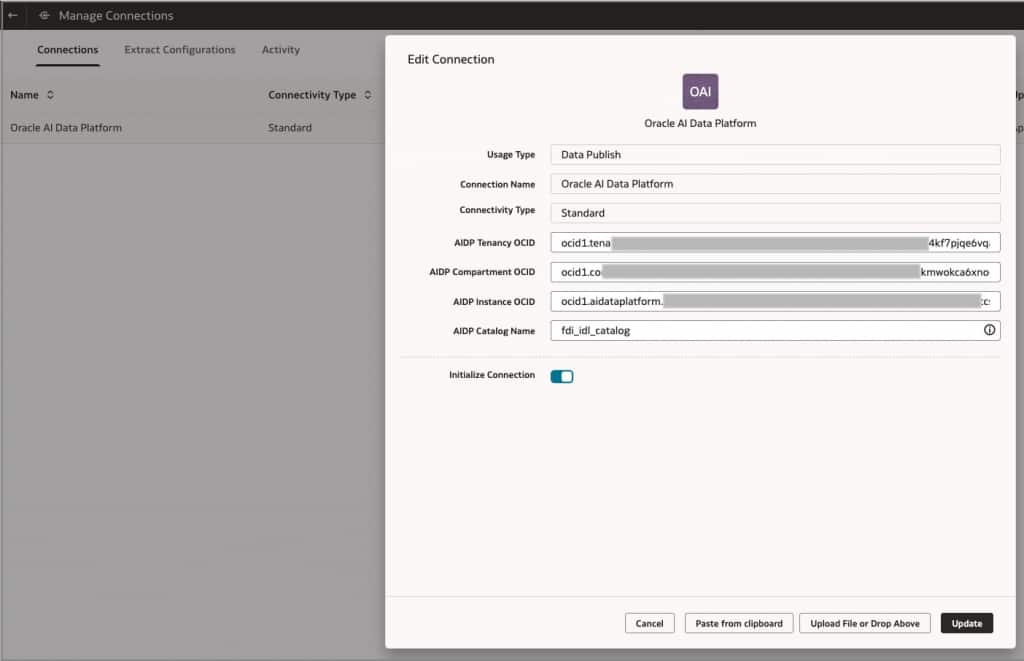This screenshot has height=661, width=1024.
Task: Click the Manage Connections header icon
Action: tap(44, 15)
